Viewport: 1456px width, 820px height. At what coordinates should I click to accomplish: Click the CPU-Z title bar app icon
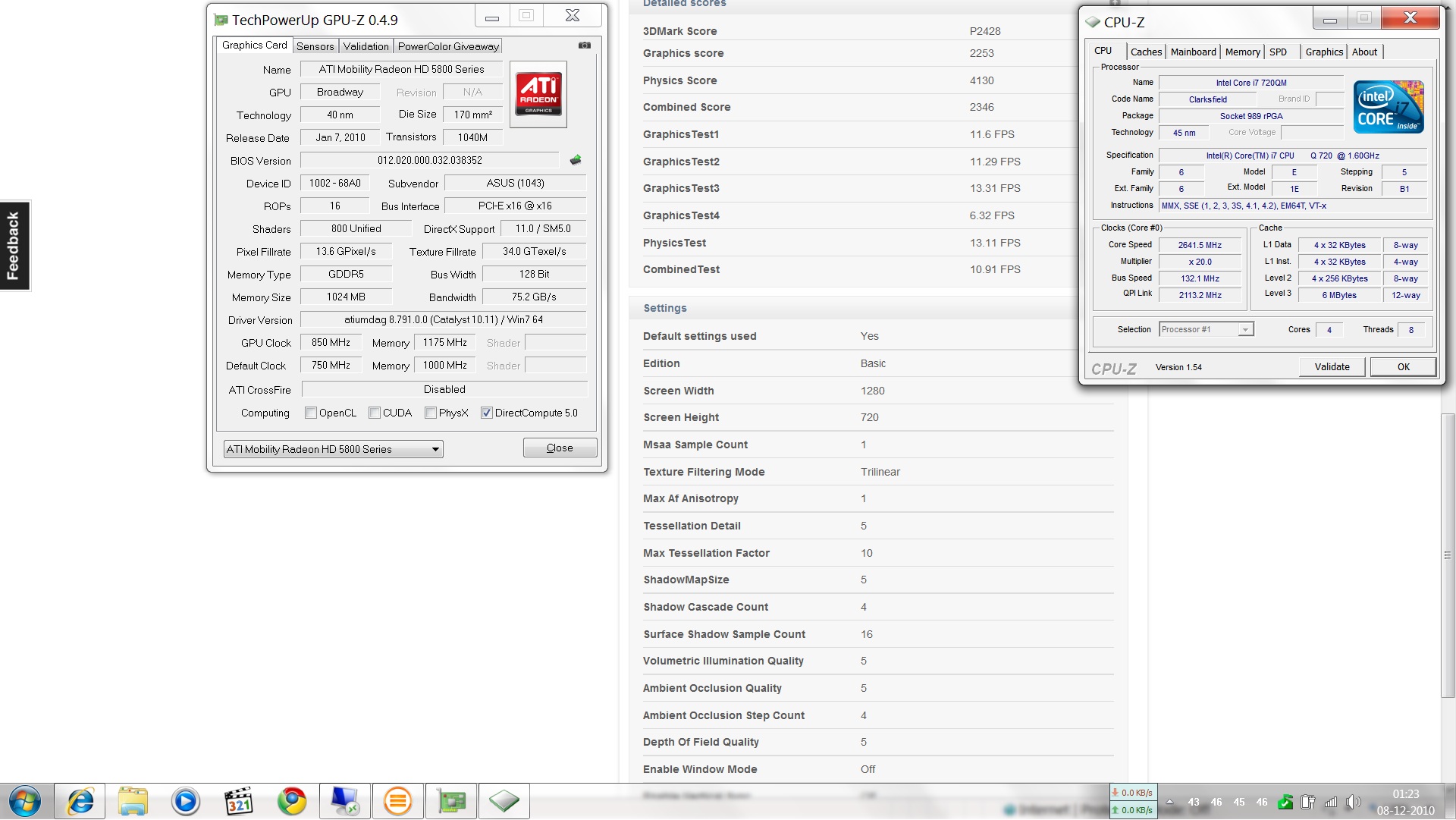pos(1093,22)
